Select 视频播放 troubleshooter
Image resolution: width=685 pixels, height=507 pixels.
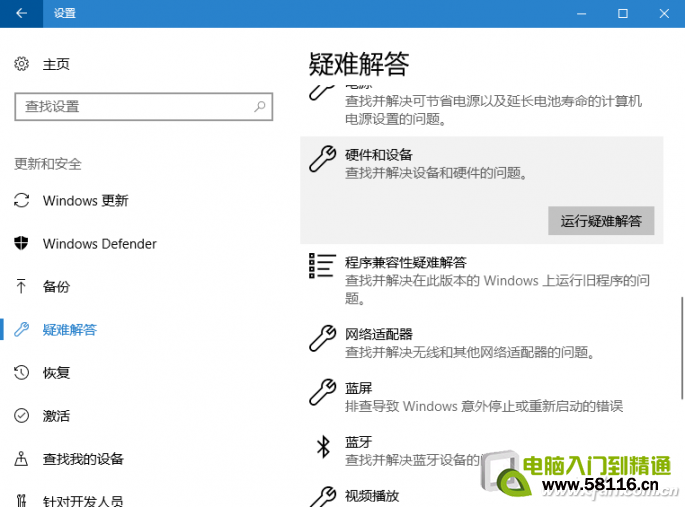click(x=372, y=496)
